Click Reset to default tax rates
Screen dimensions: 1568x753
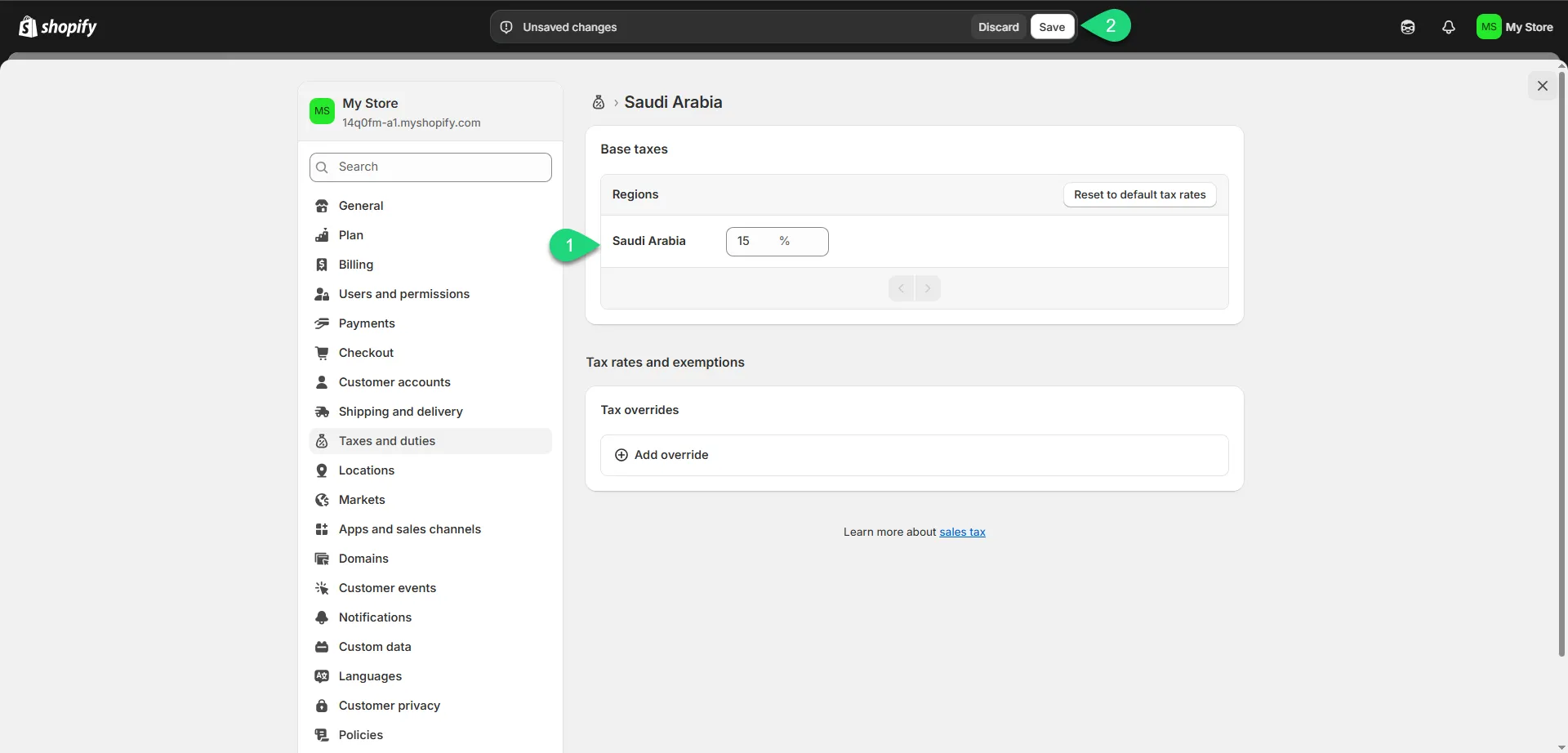(1139, 195)
